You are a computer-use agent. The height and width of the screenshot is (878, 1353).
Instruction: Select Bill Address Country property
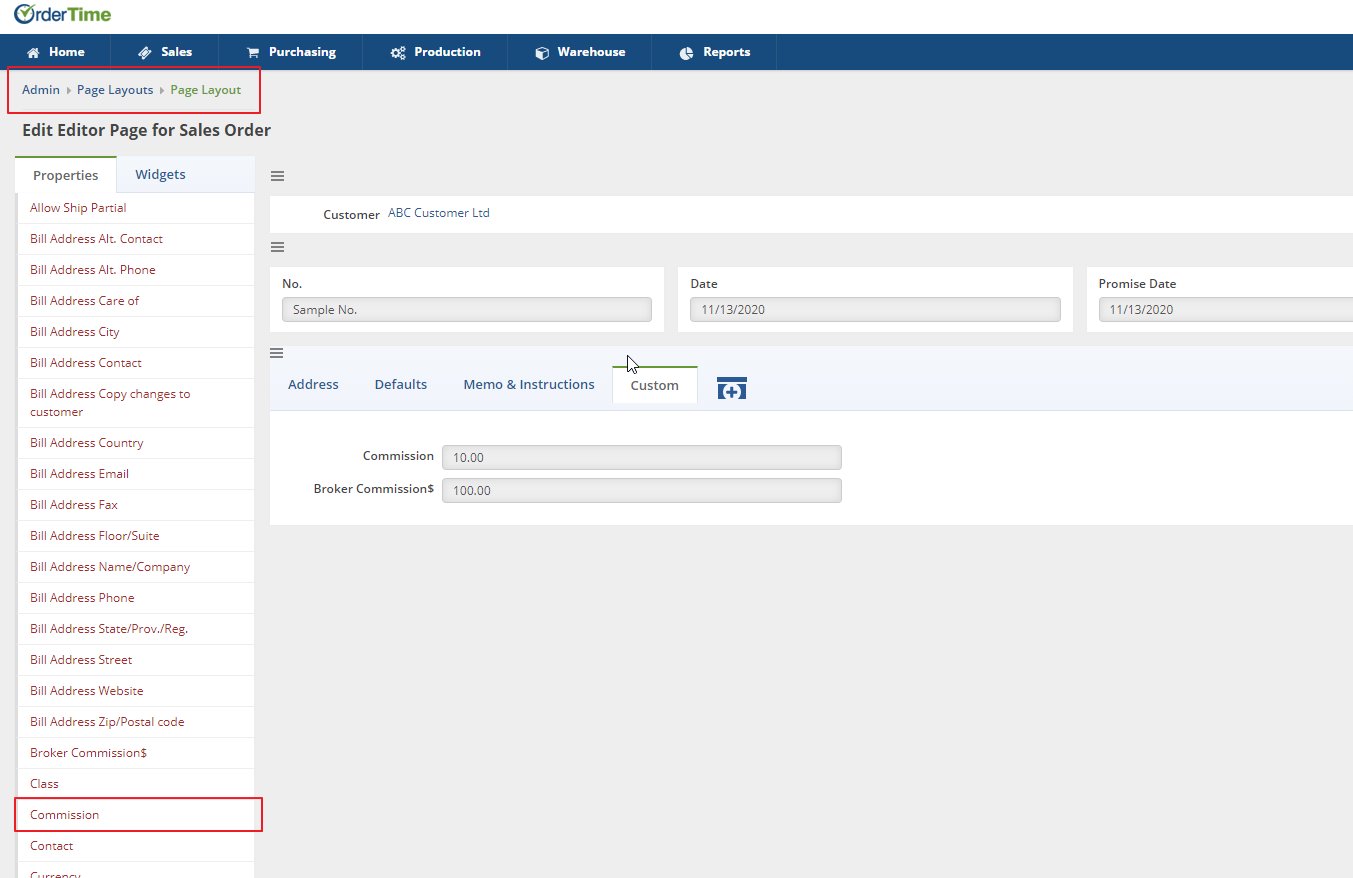(x=136, y=443)
